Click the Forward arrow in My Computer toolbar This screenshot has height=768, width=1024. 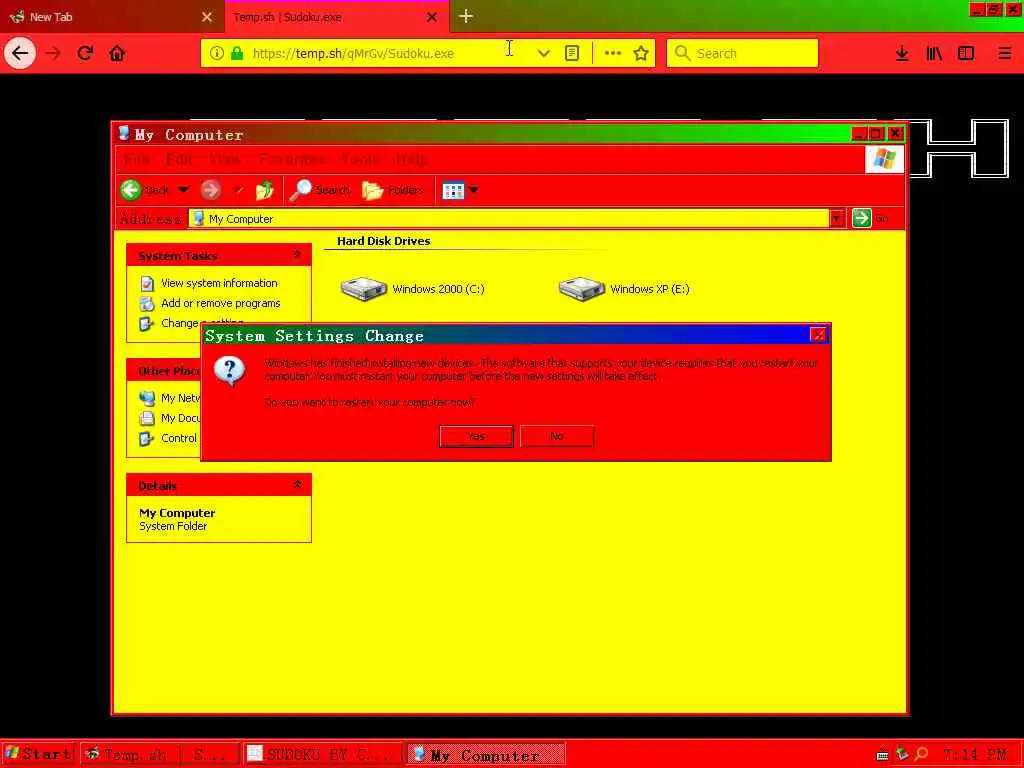pos(210,190)
